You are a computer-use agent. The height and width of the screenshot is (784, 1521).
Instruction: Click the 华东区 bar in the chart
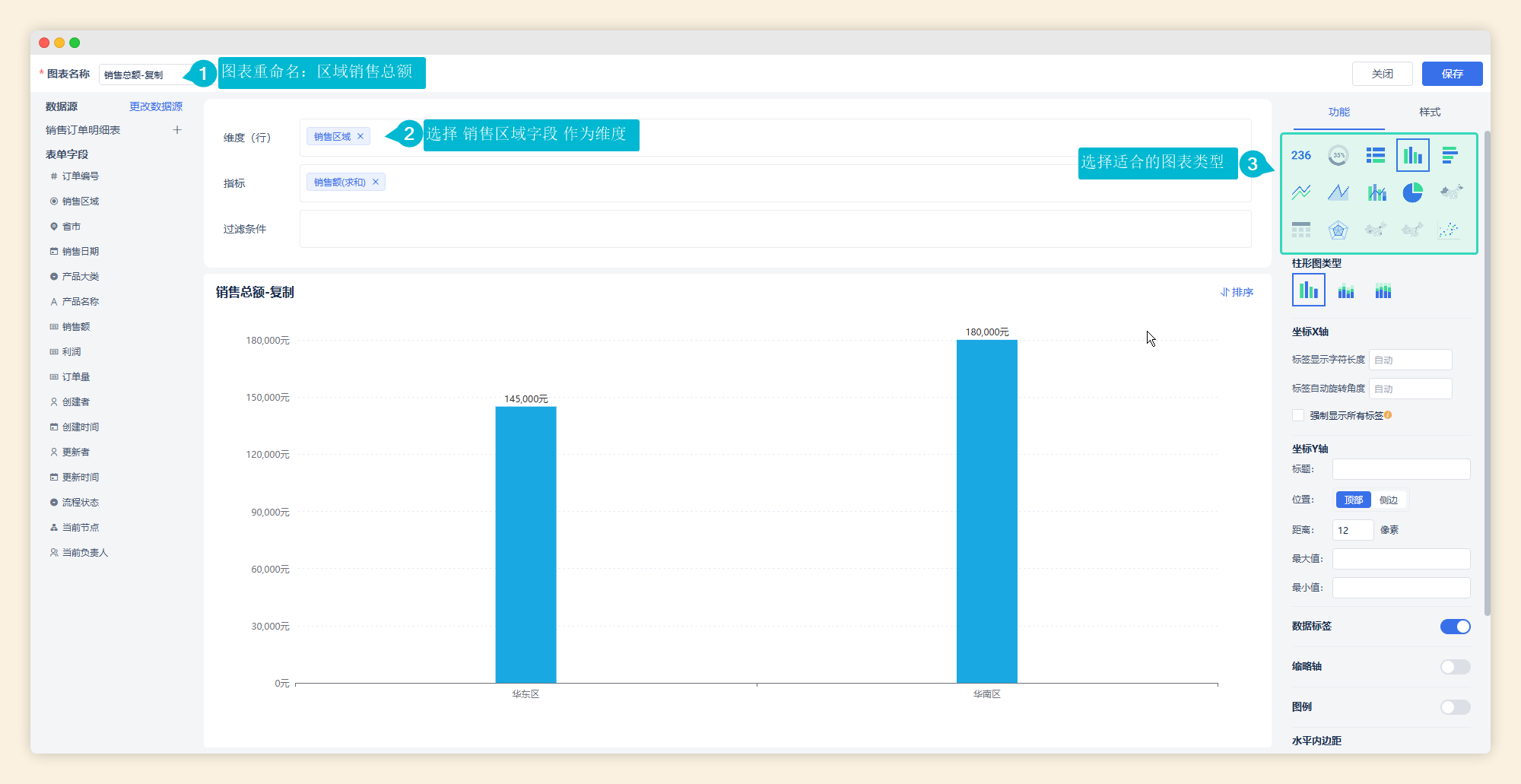526,544
